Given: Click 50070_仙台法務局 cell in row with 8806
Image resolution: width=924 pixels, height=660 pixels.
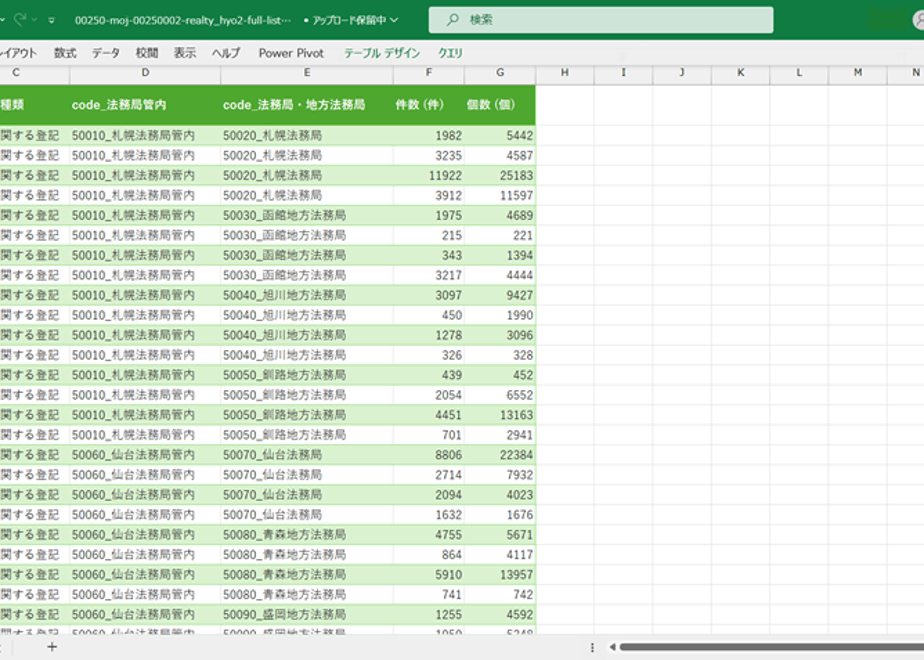Looking at the screenshot, I should click(x=307, y=455).
